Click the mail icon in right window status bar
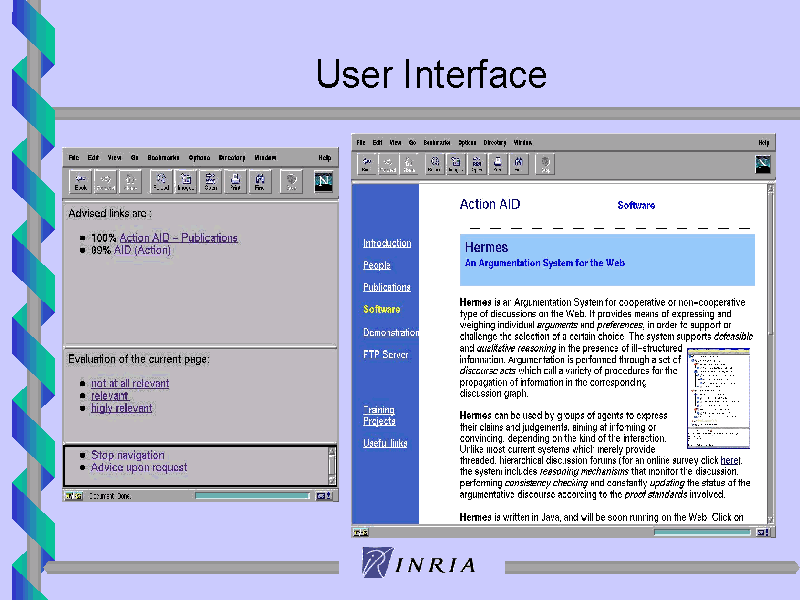Image resolution: width=800 pixels, height=600 pixels. pyautogui.click(x=763, y=532)
